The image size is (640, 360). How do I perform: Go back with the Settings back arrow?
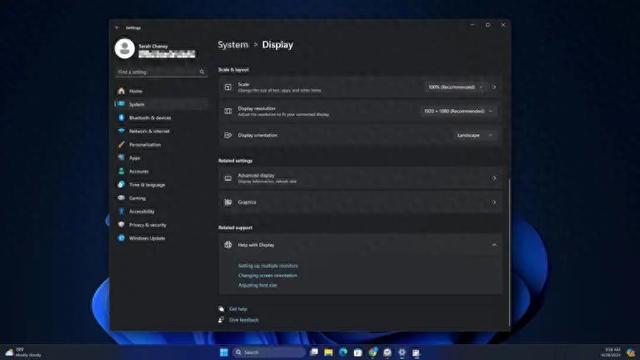tap(117, 28)
